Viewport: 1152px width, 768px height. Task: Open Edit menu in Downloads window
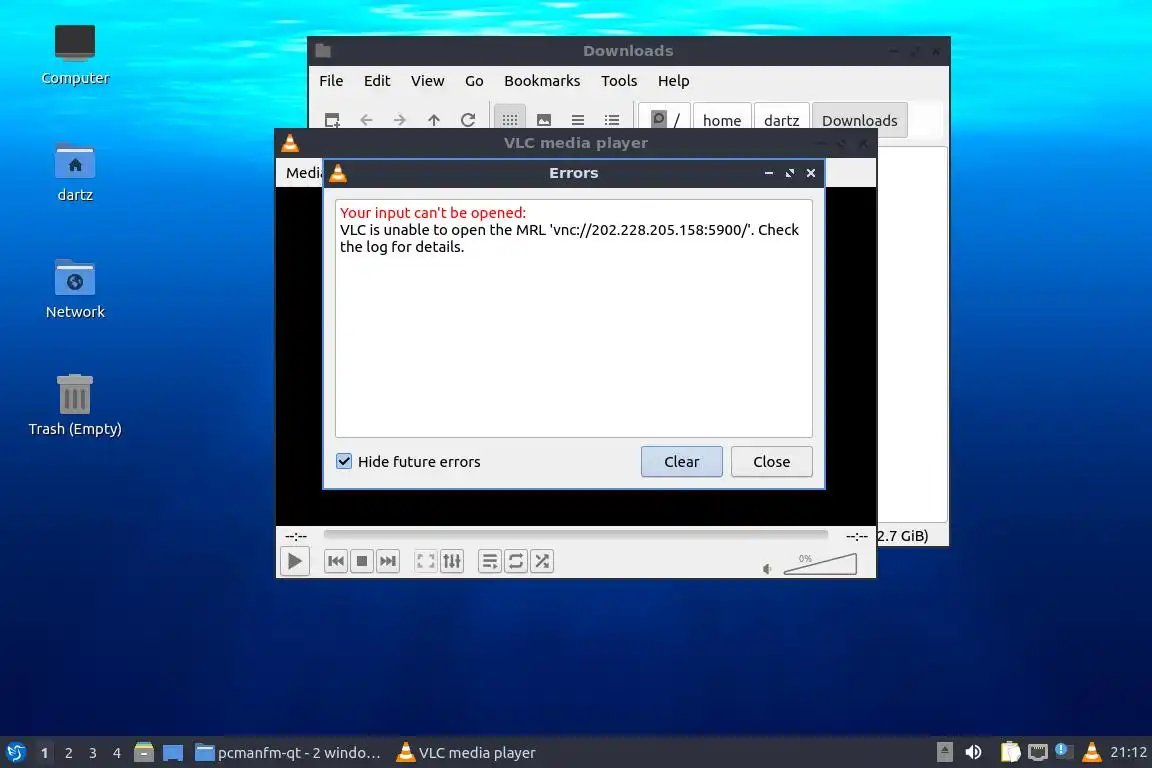[x=377, y=81]
